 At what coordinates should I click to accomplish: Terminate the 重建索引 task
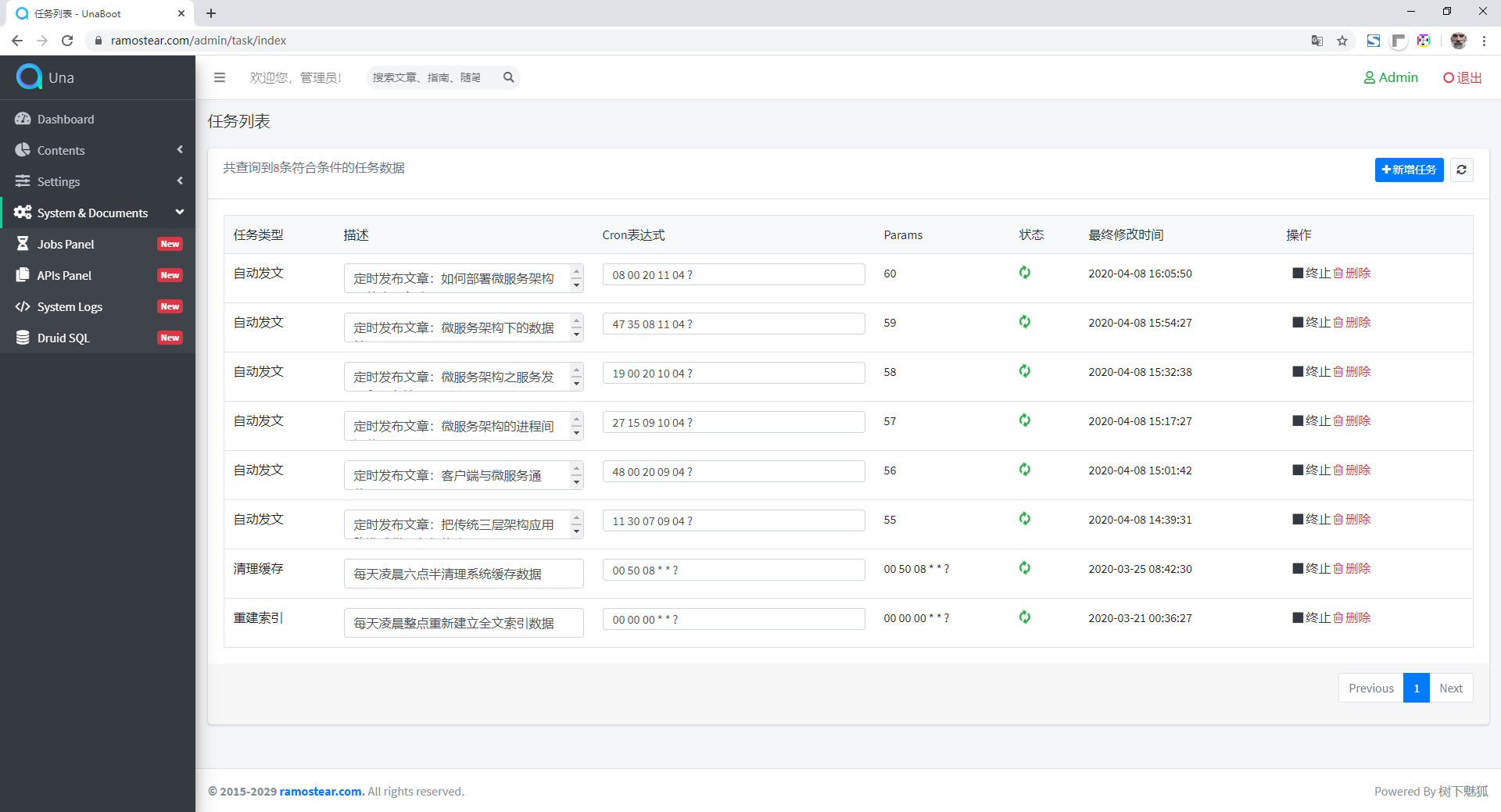click(x=1311, y=617)
